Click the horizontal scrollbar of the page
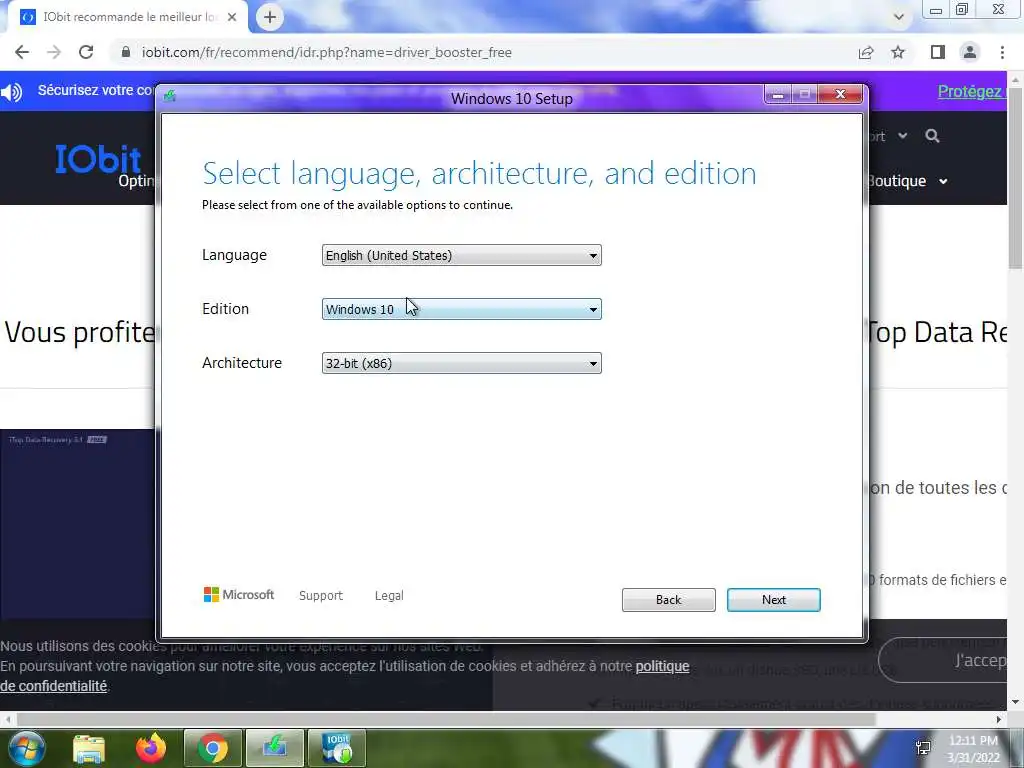This screenshot has width=1024, height=768. point(444,719)
